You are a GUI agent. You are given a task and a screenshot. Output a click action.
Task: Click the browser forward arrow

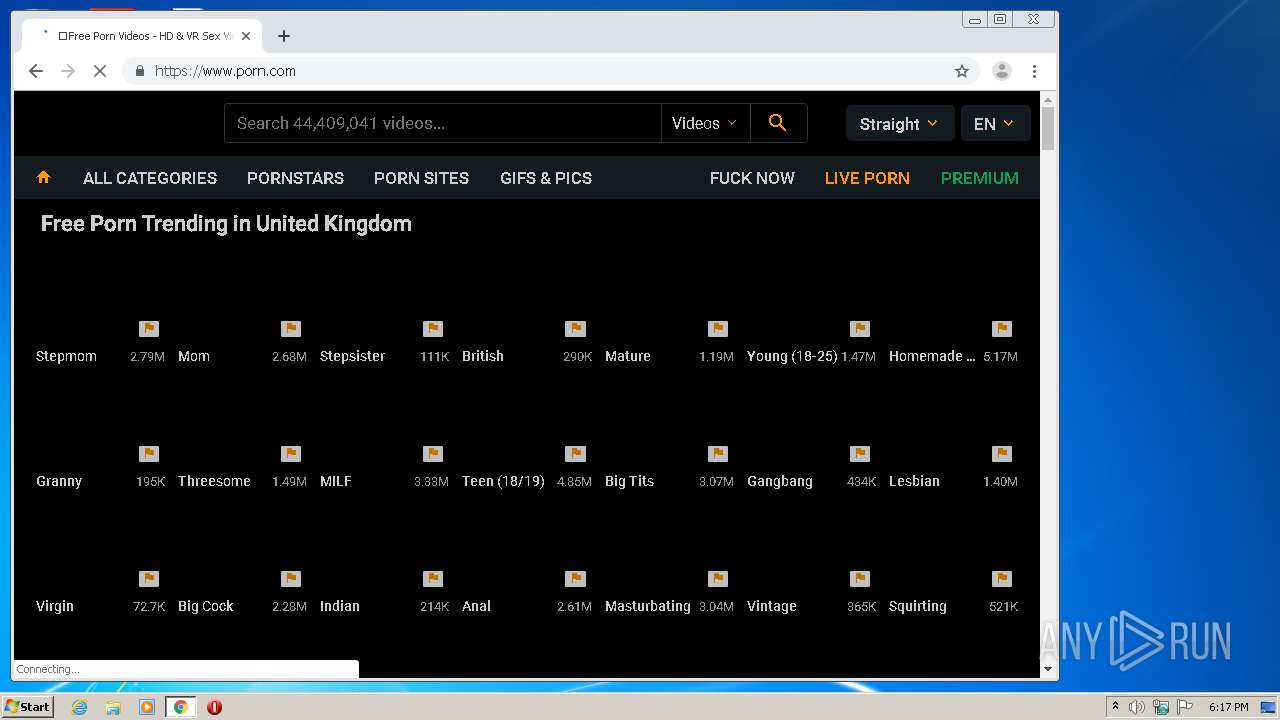68,71
